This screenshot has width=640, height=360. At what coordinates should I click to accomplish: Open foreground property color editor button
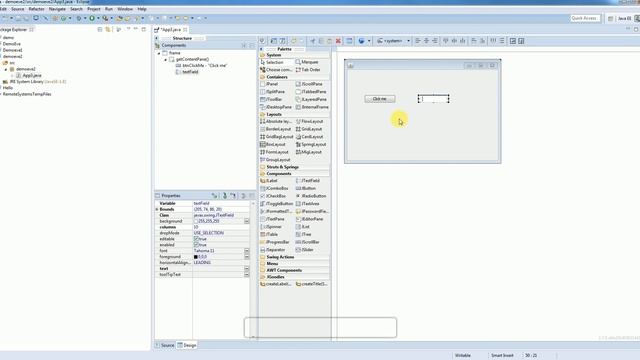tap(247, 257)
